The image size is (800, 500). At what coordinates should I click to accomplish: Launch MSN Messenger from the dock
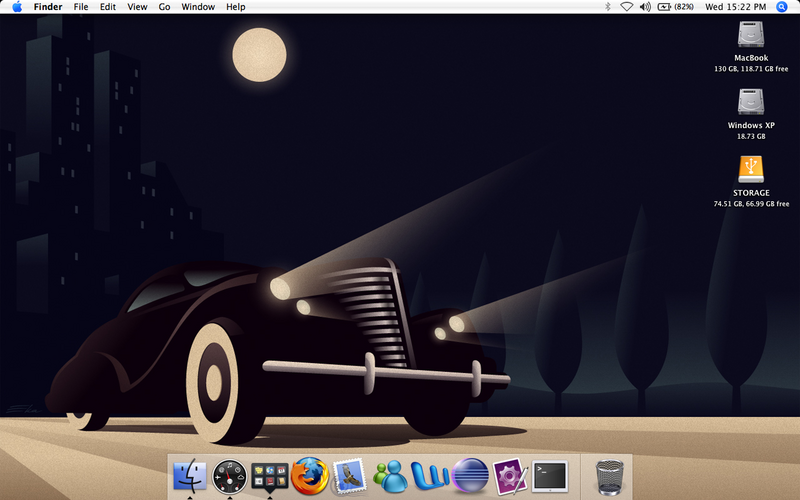pyautogui.click(x=389, y=475)
